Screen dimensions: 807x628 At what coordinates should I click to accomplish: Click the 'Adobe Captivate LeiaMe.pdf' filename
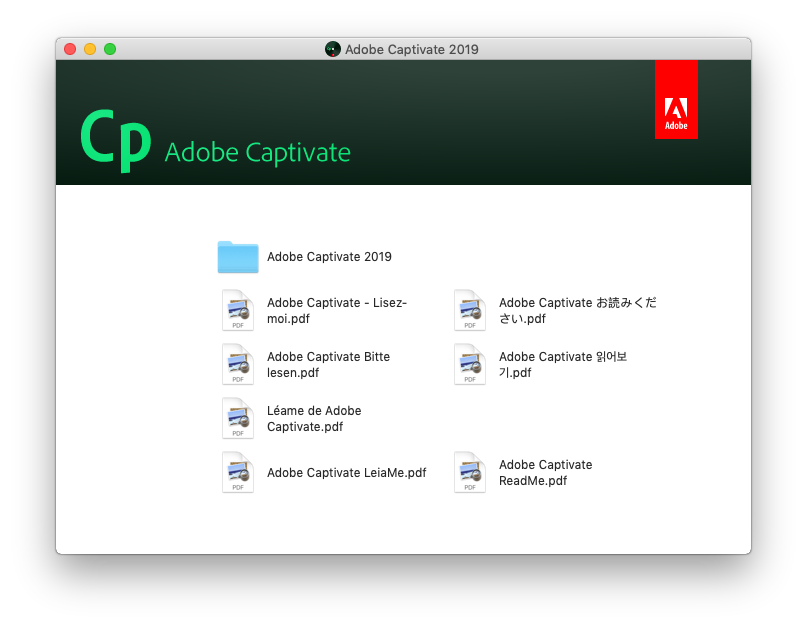pyautogui.click(x=346, y=473)
